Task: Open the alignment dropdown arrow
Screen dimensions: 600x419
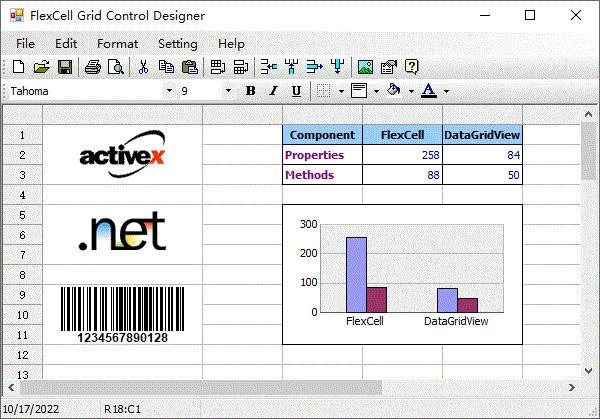Action: [376, 91]
